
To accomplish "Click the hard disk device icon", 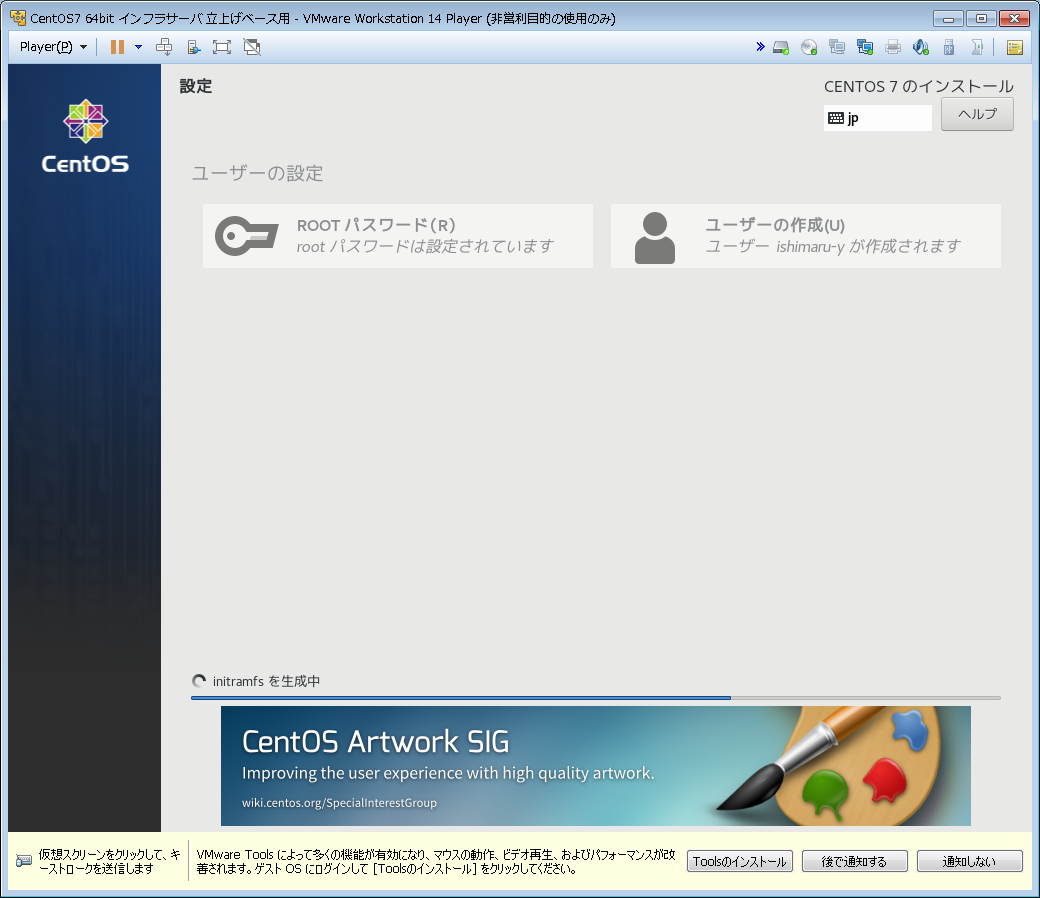I will tap(781, 47).
